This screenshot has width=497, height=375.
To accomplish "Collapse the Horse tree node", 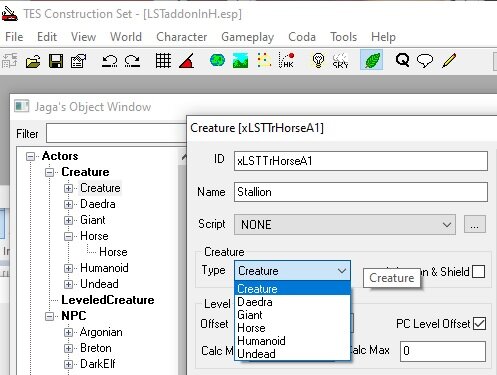I will point(68,236).
